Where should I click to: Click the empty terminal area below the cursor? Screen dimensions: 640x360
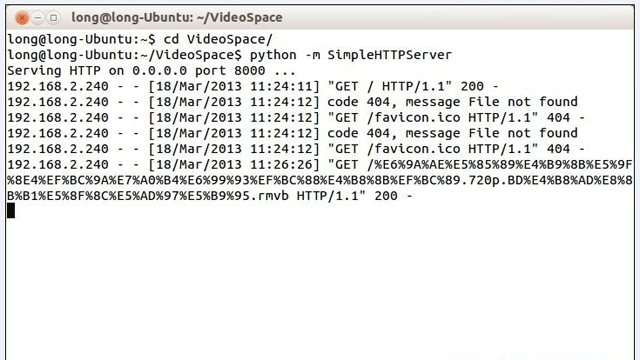pyautogui.click(x=320, y=286)
